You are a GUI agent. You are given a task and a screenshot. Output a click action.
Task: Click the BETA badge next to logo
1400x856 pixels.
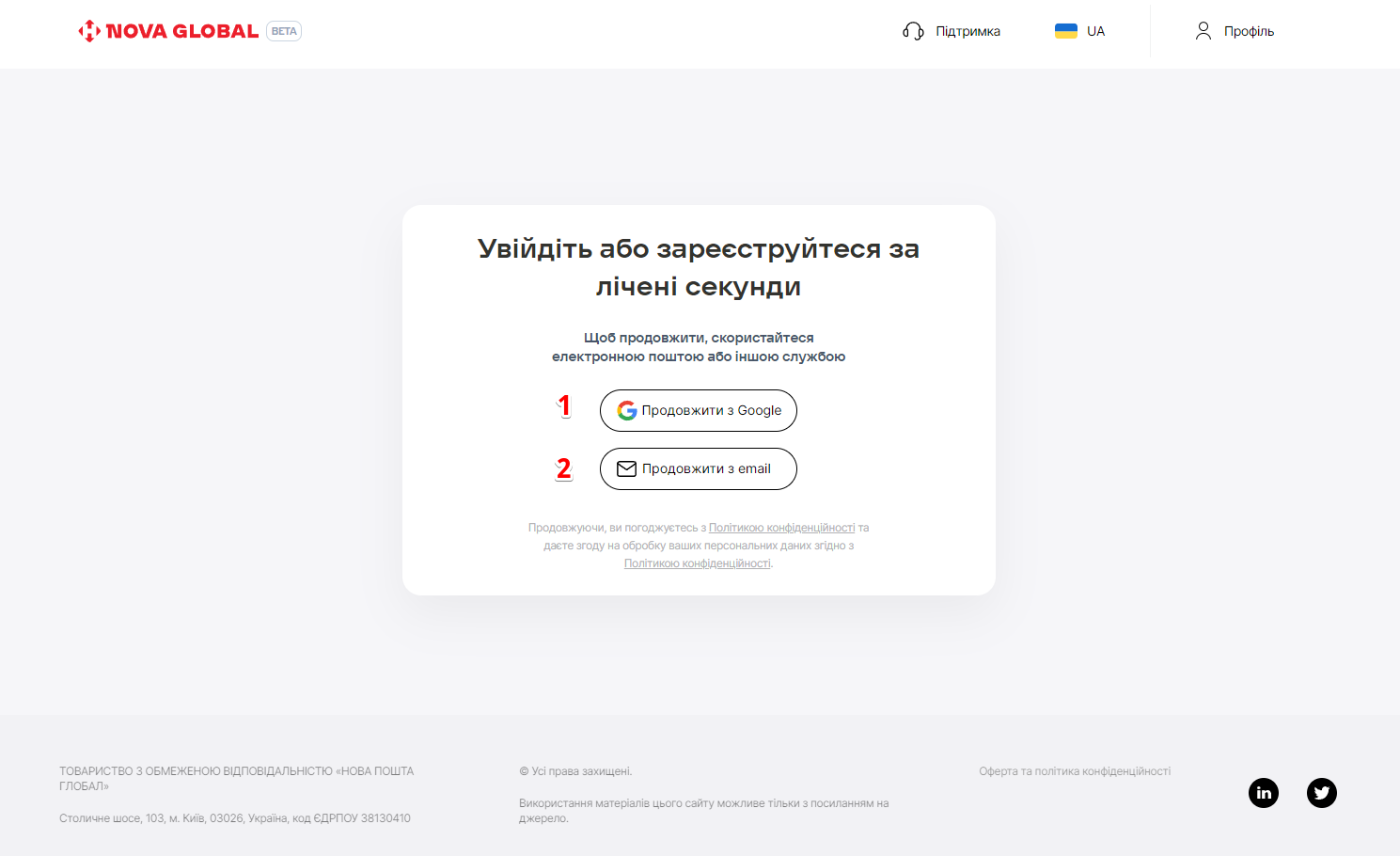(284, 31)
